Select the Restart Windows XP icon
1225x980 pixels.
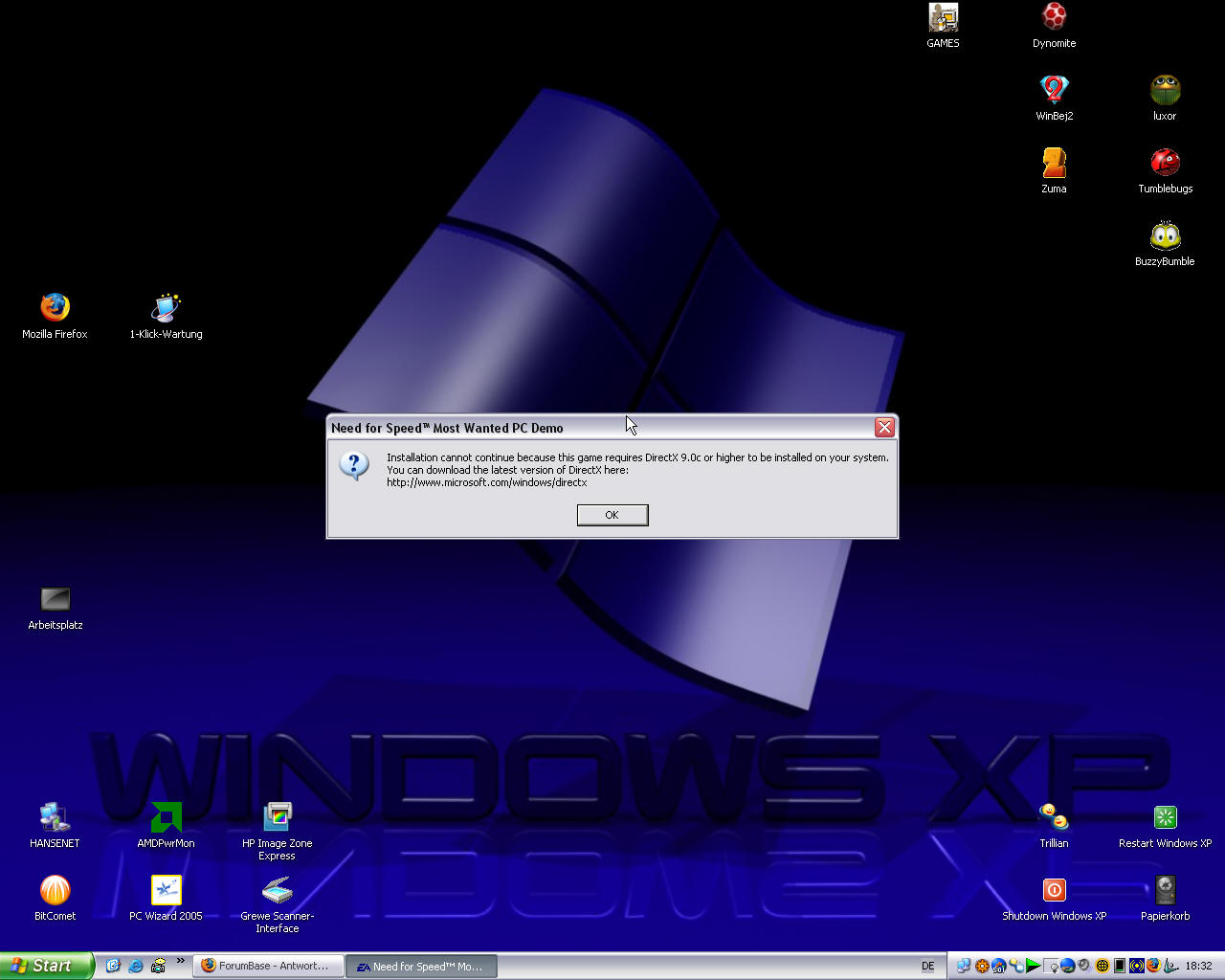pyautogui.click(x=1165, y=826)
